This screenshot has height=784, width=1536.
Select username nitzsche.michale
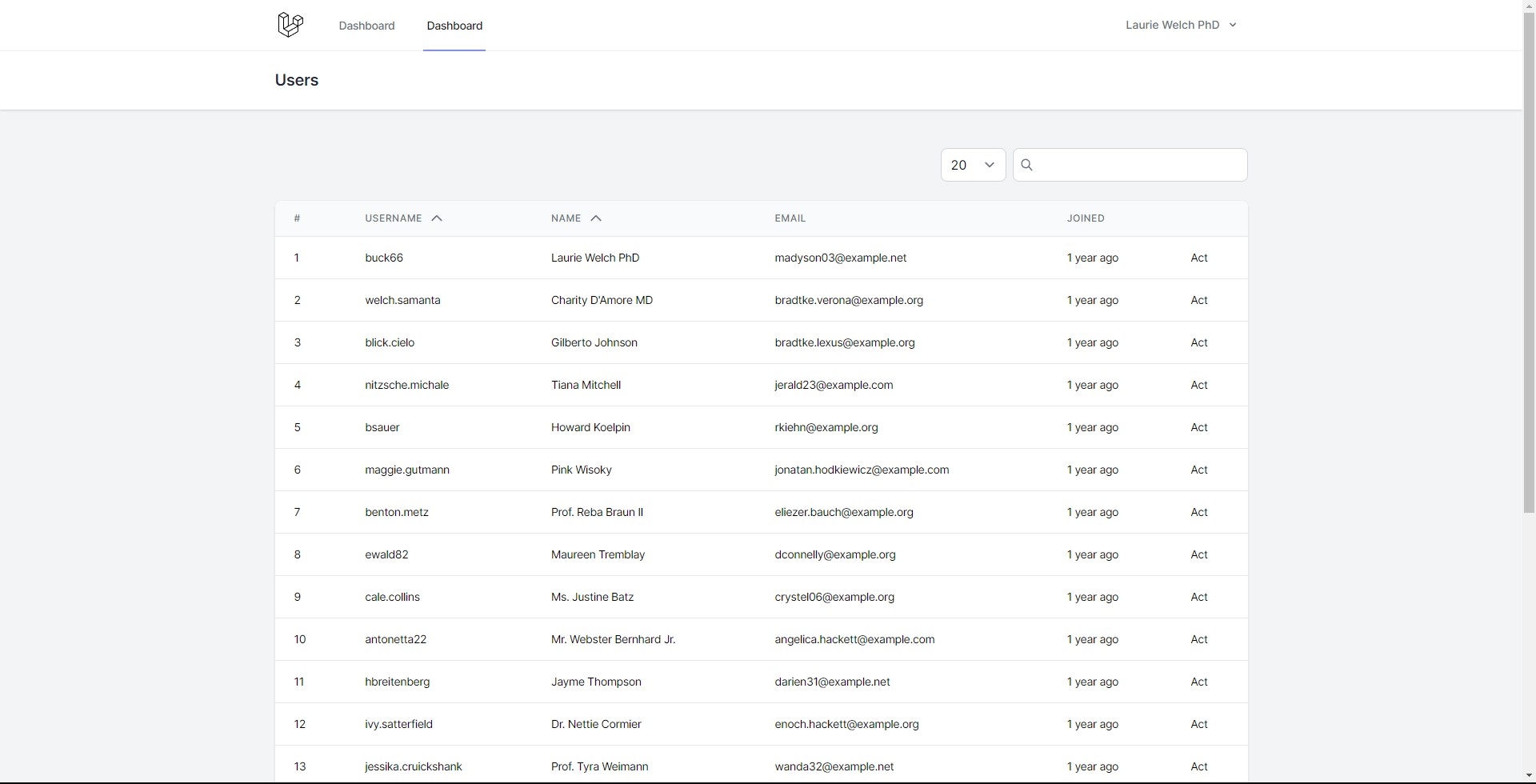[406, 385]
